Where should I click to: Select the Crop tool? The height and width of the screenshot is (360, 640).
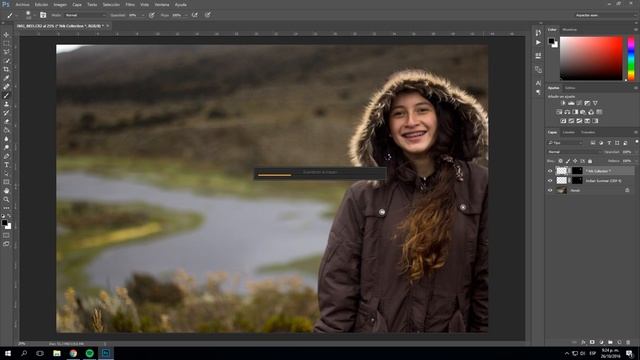(6, 69)
